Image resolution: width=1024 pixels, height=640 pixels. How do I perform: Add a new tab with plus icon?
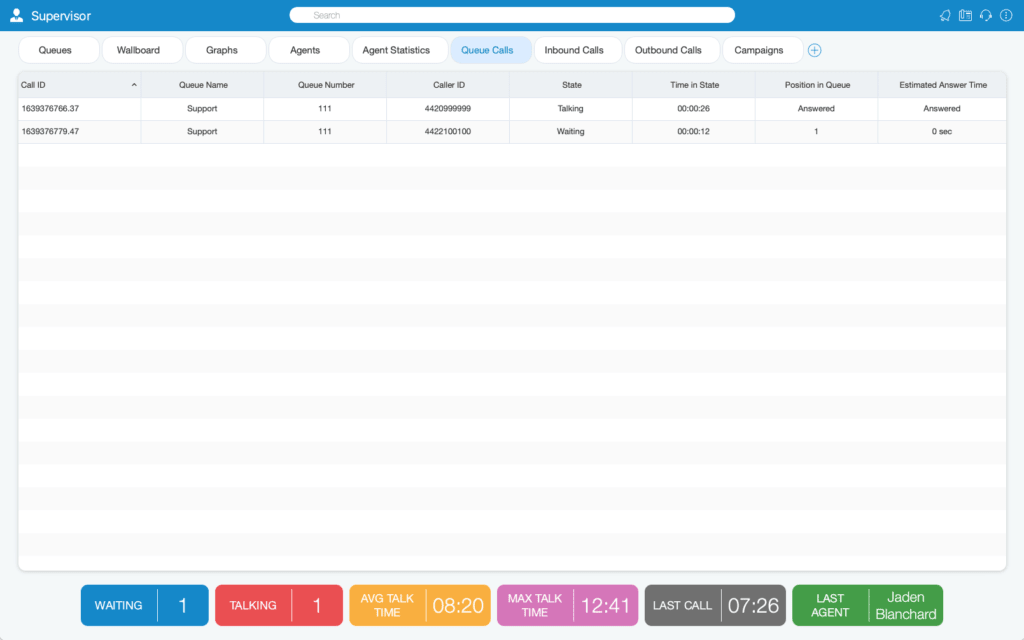coord(814,50)
